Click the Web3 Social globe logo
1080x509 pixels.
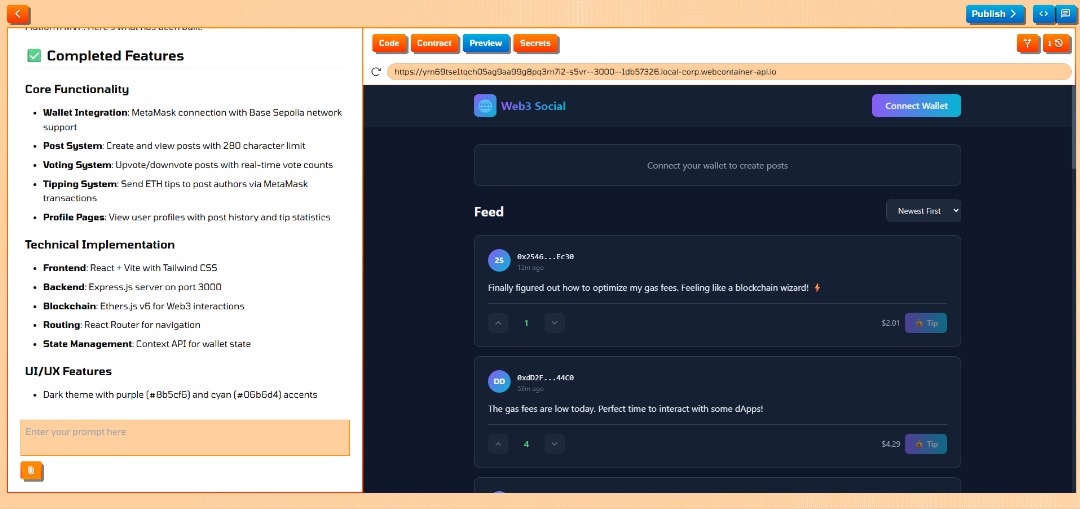point(485,105)
